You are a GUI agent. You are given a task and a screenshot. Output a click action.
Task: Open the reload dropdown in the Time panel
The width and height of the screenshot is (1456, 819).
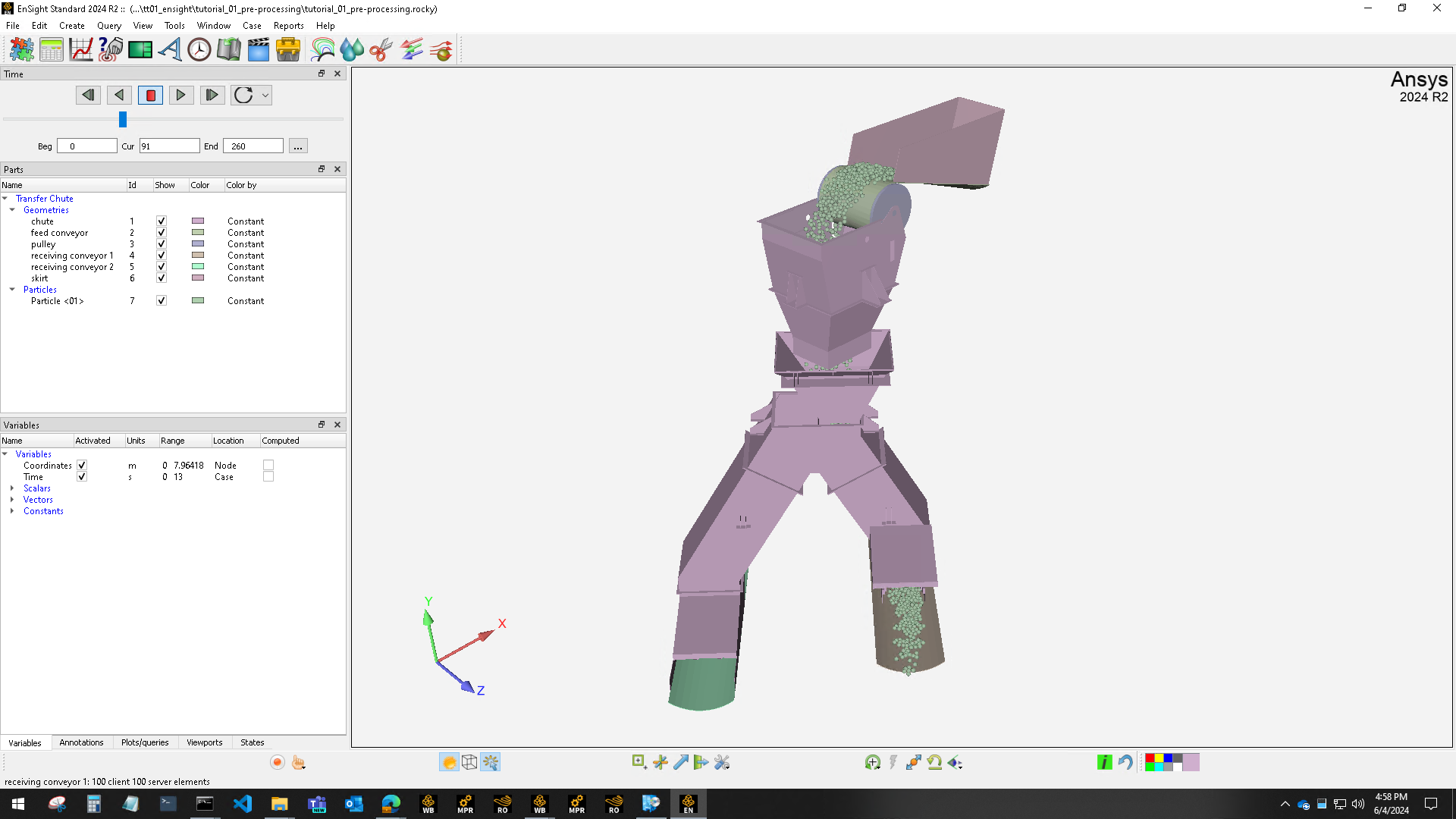(x=264, y=95)
